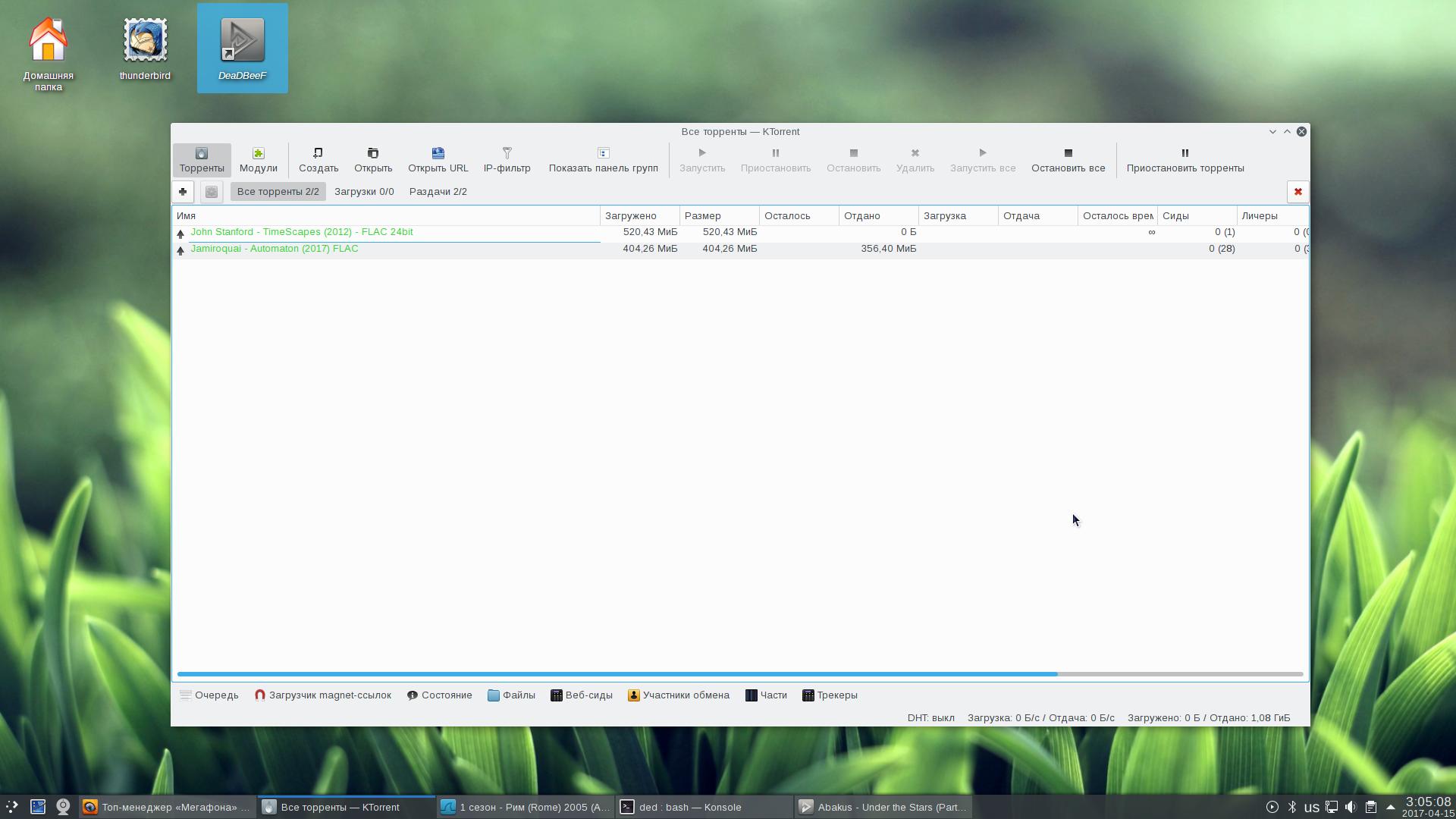Click the Bluetooth icon in the system tray
The height and width of the screenshot is (819, 1456).
[x=1292, y=807]
